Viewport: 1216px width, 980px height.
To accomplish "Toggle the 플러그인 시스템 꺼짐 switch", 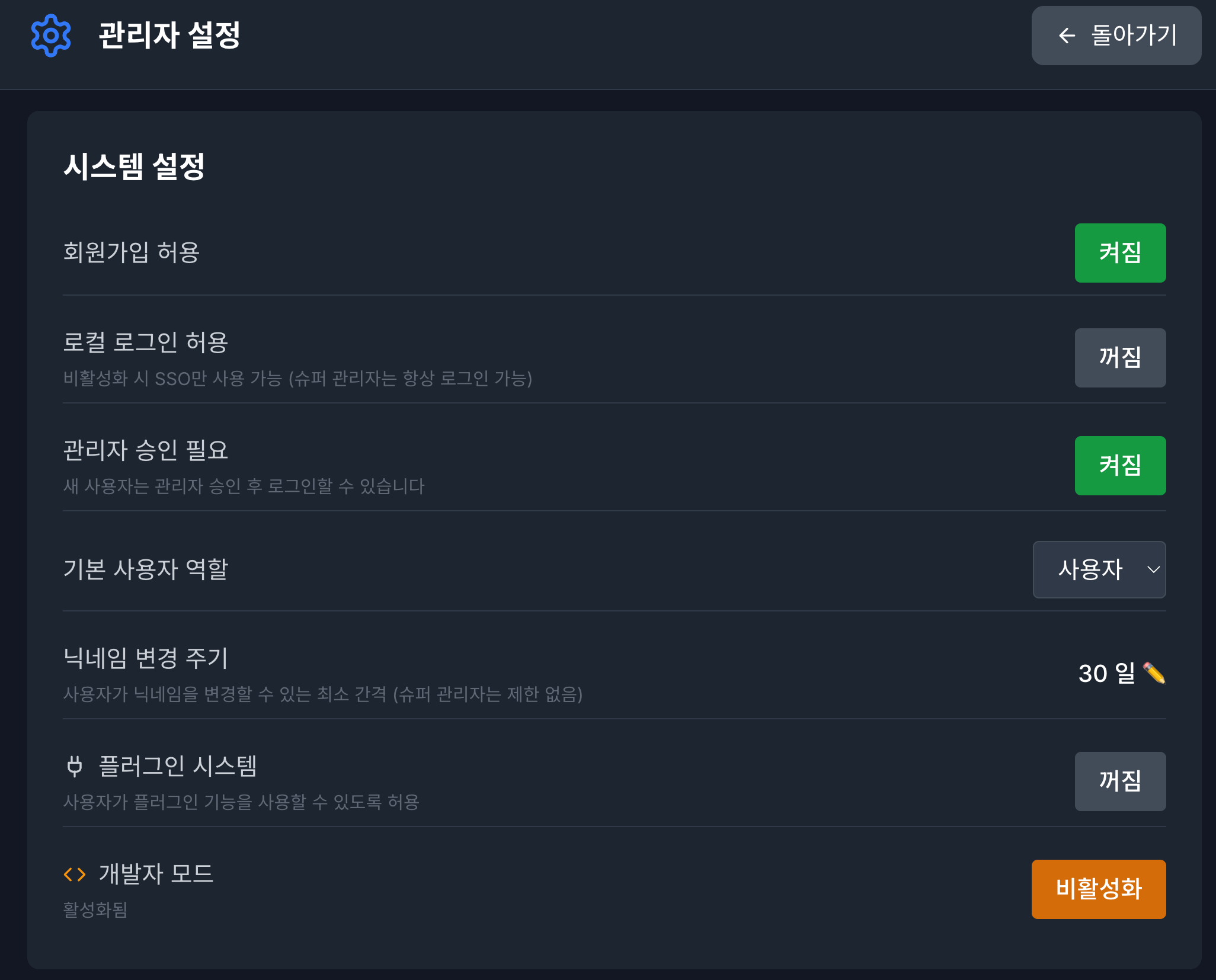I will click(x=1119, y=781).
